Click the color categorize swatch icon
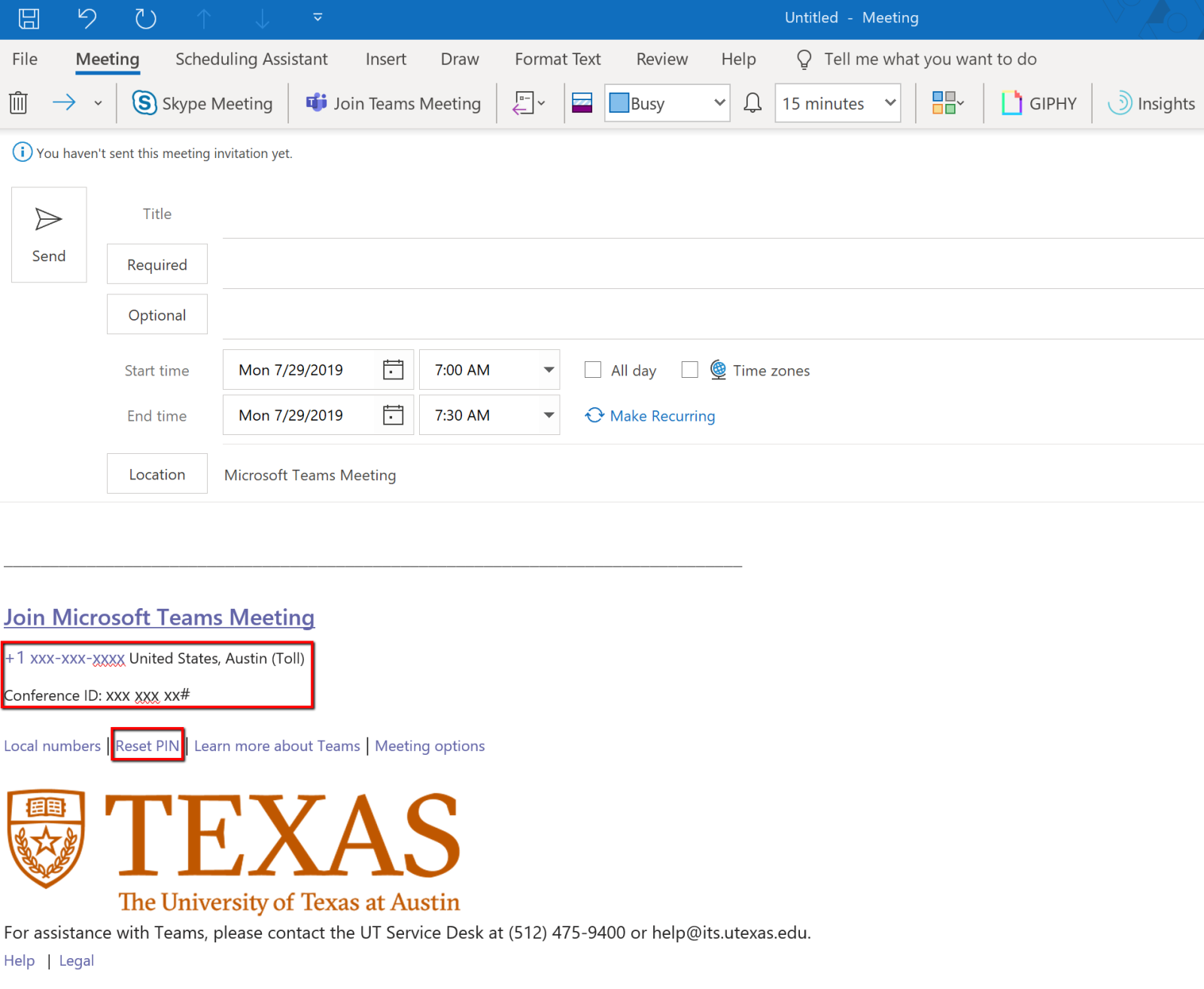 (945, 103)
